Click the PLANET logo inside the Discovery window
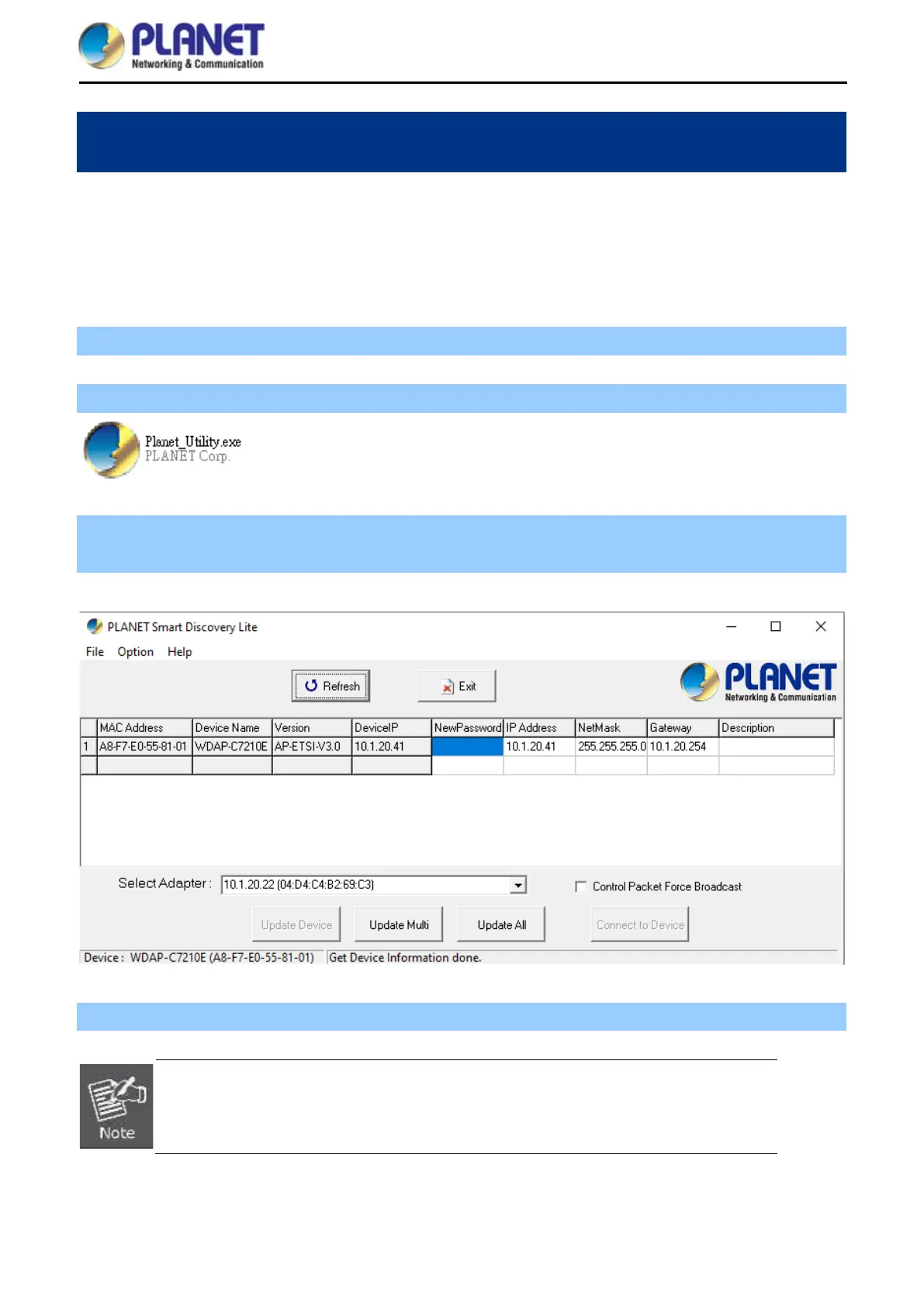This screenshot has height=1307, width=924. pos(759,681)
